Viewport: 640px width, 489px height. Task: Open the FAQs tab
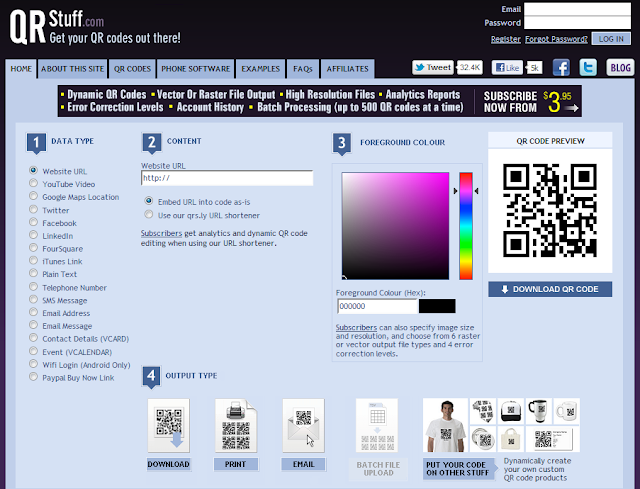click(302, 69)
